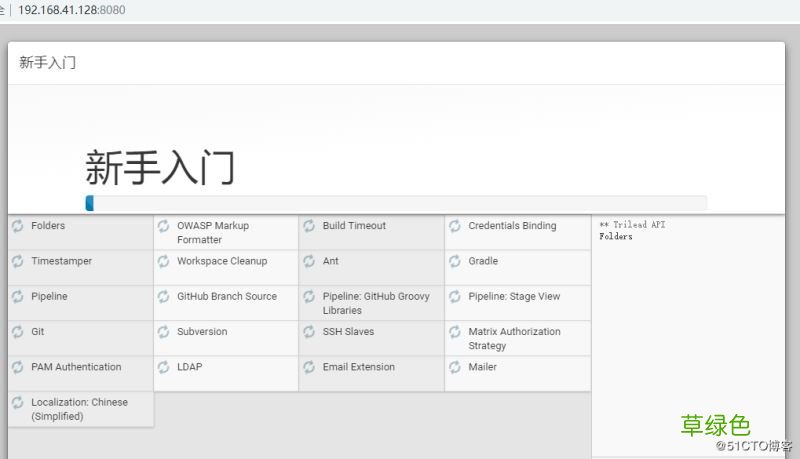
Task: Click the pending icon beside Pipeline: Stage View
Action: [455, 296]
